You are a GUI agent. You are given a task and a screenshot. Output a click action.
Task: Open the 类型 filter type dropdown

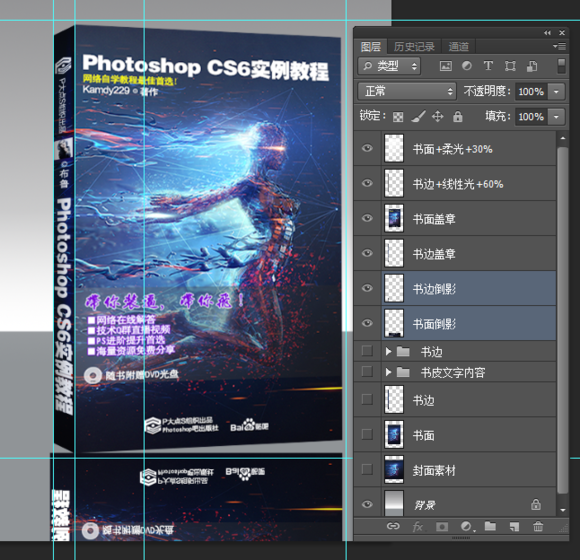coord(389,66)
